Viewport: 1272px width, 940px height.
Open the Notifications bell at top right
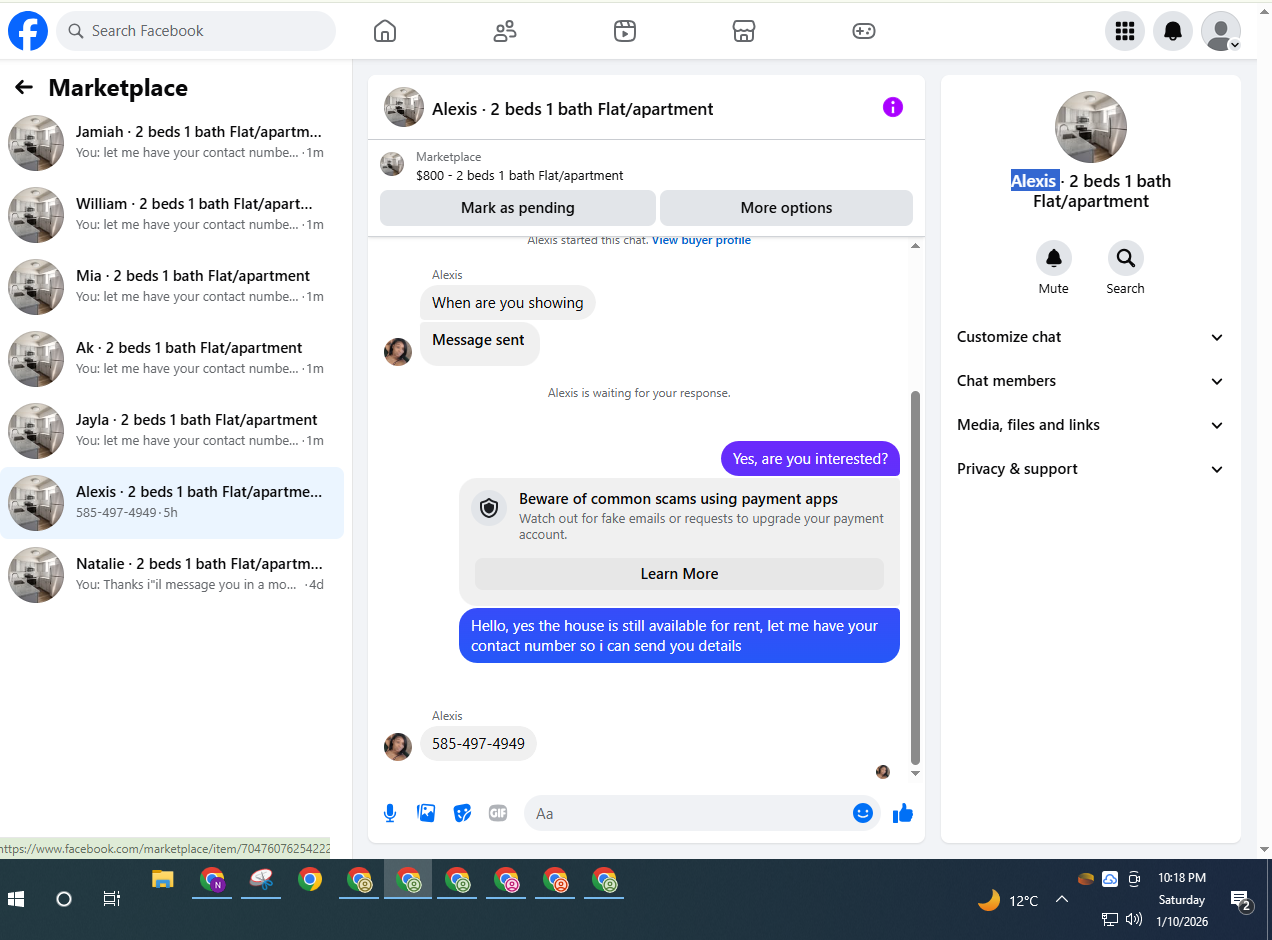[1173, 31]
